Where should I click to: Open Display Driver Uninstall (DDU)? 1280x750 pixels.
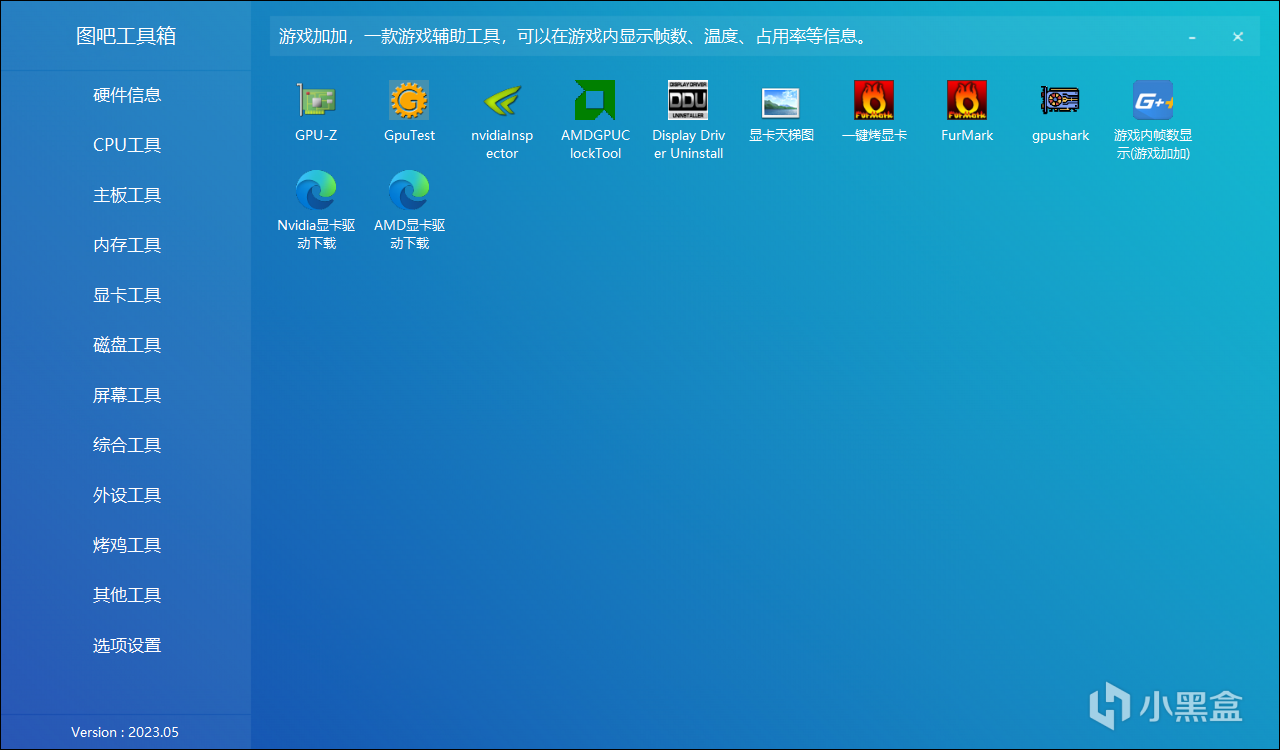click(688, 110)
